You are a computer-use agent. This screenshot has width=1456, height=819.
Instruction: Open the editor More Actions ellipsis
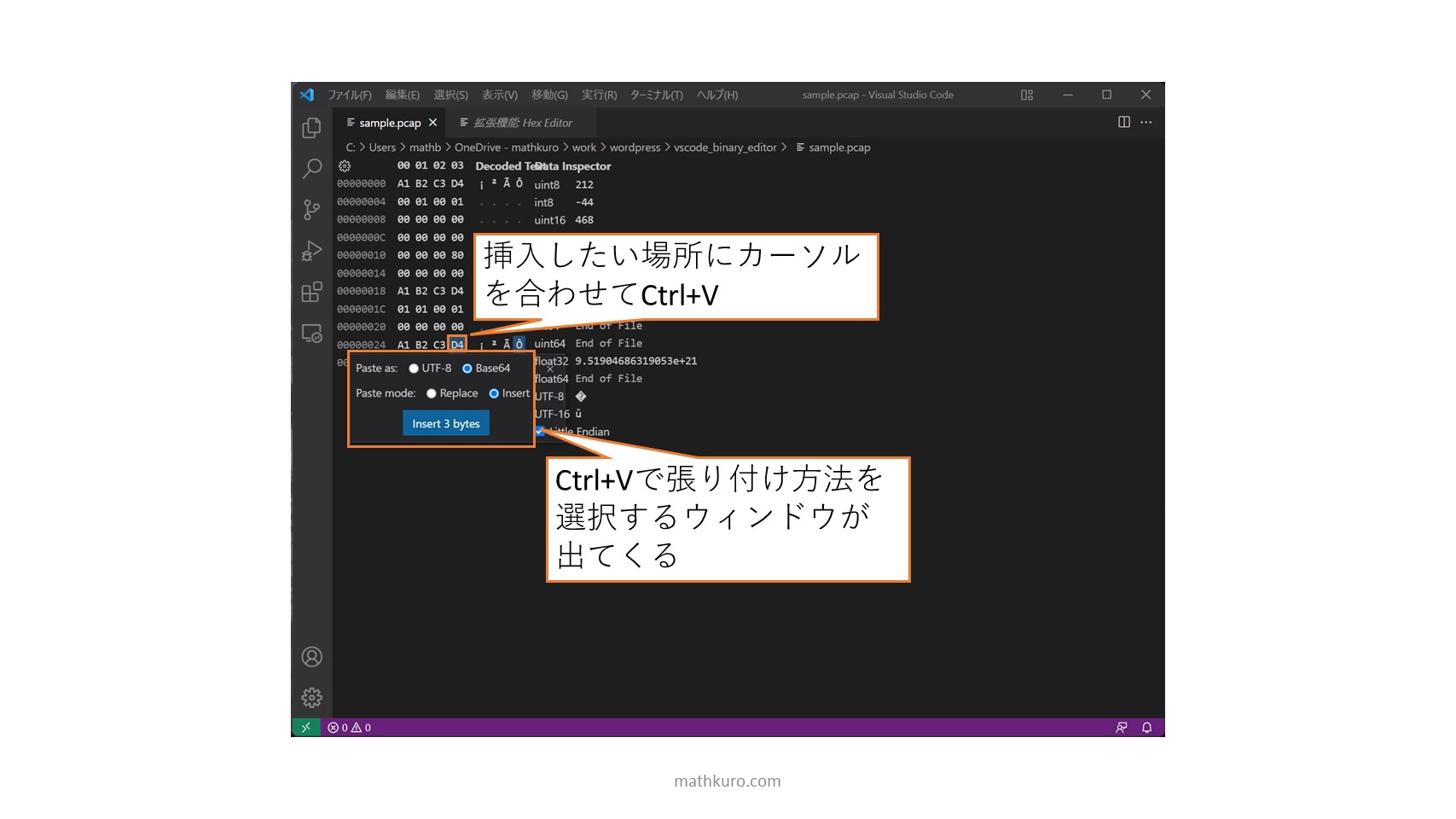1146,122
